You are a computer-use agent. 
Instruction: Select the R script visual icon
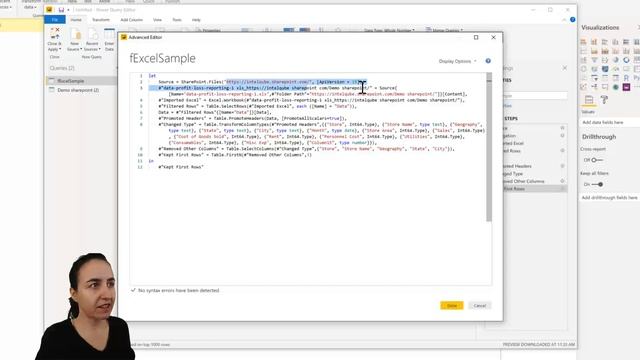(626, 78)
